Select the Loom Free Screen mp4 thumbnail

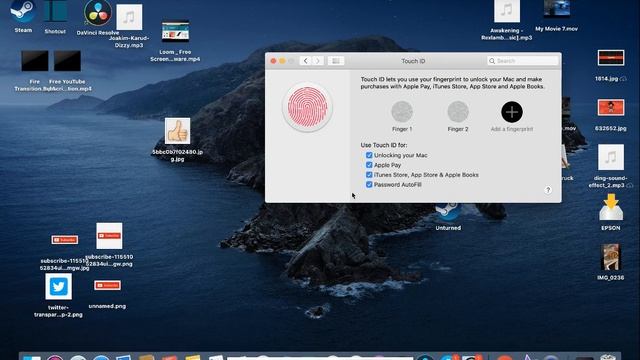(x=175, y=31)
